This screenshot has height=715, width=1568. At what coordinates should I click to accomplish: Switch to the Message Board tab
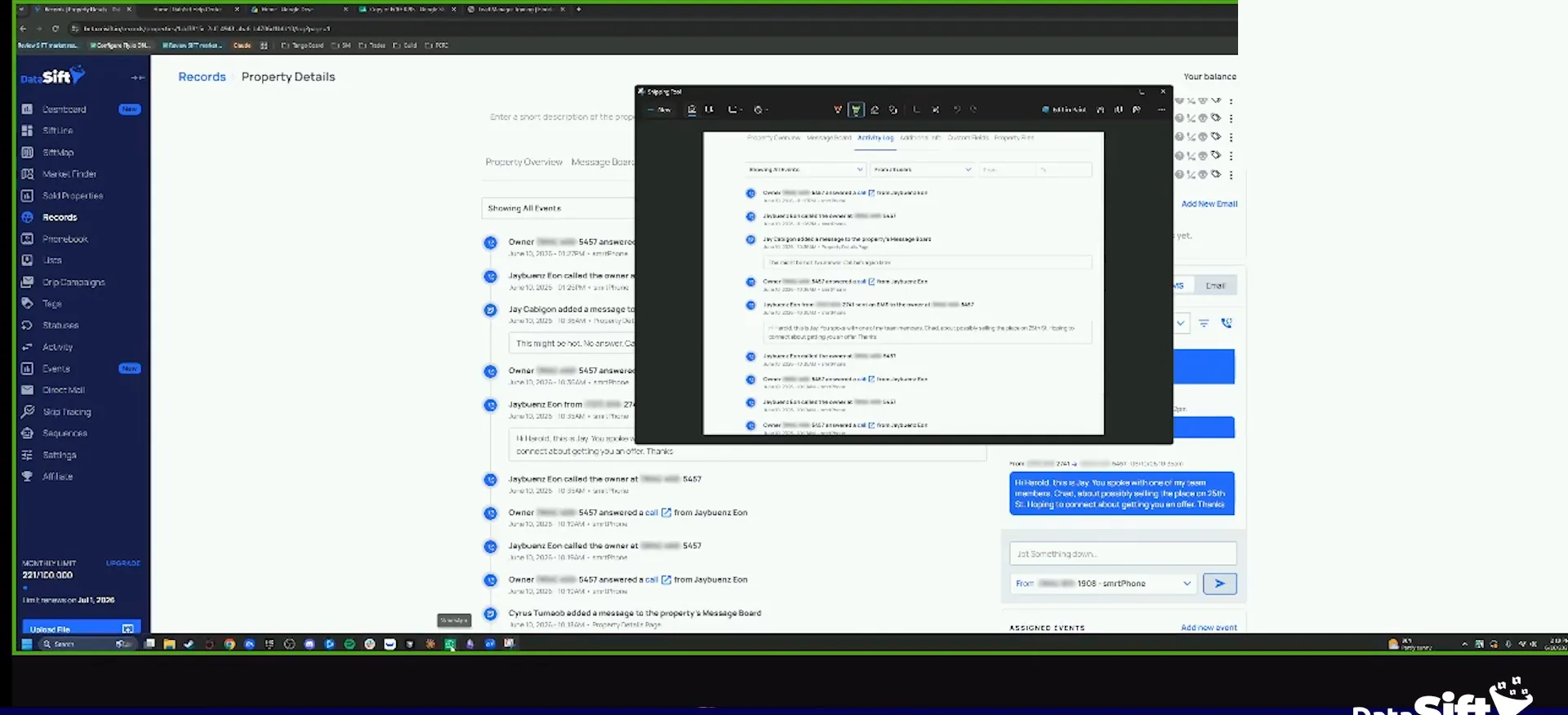click(x=603, y=162)
